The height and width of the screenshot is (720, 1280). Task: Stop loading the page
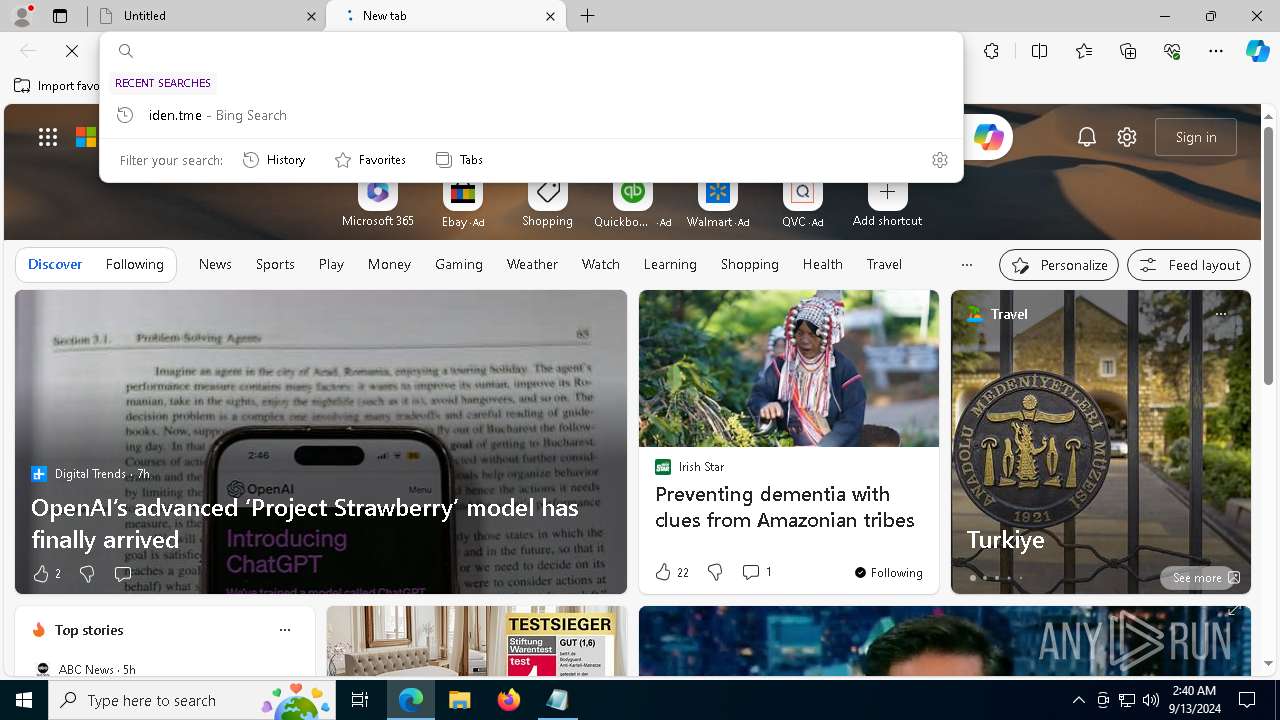point(72,51)
